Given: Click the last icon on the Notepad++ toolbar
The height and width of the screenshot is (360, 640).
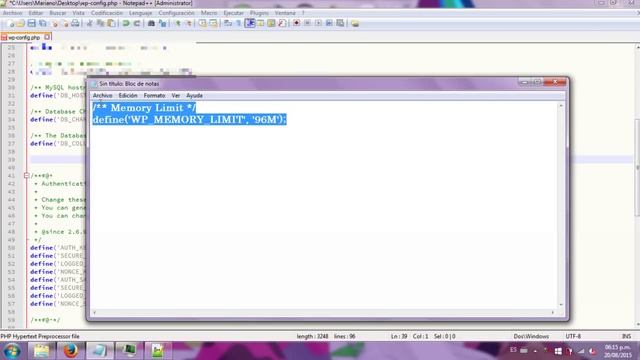Looking at the screenshot, I should [355, 23].
